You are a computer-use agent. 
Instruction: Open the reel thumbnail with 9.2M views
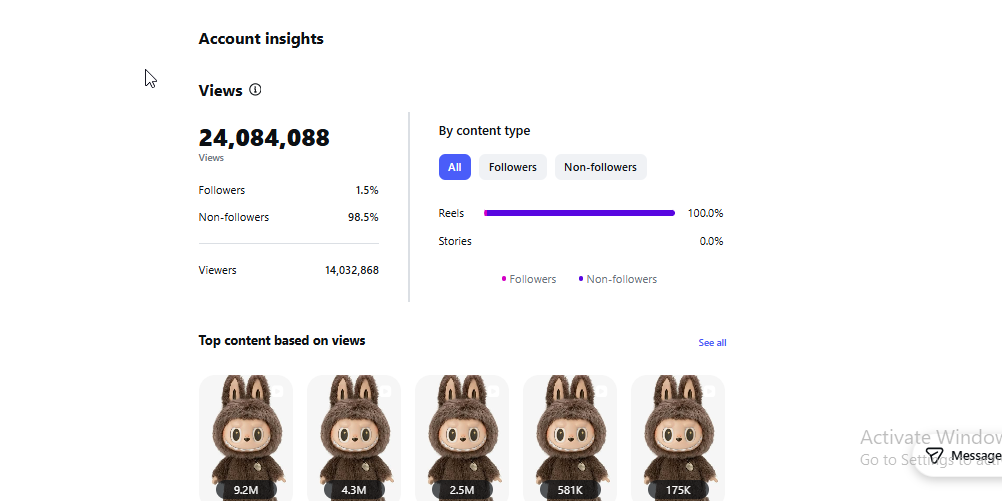[x=246, y=438]
